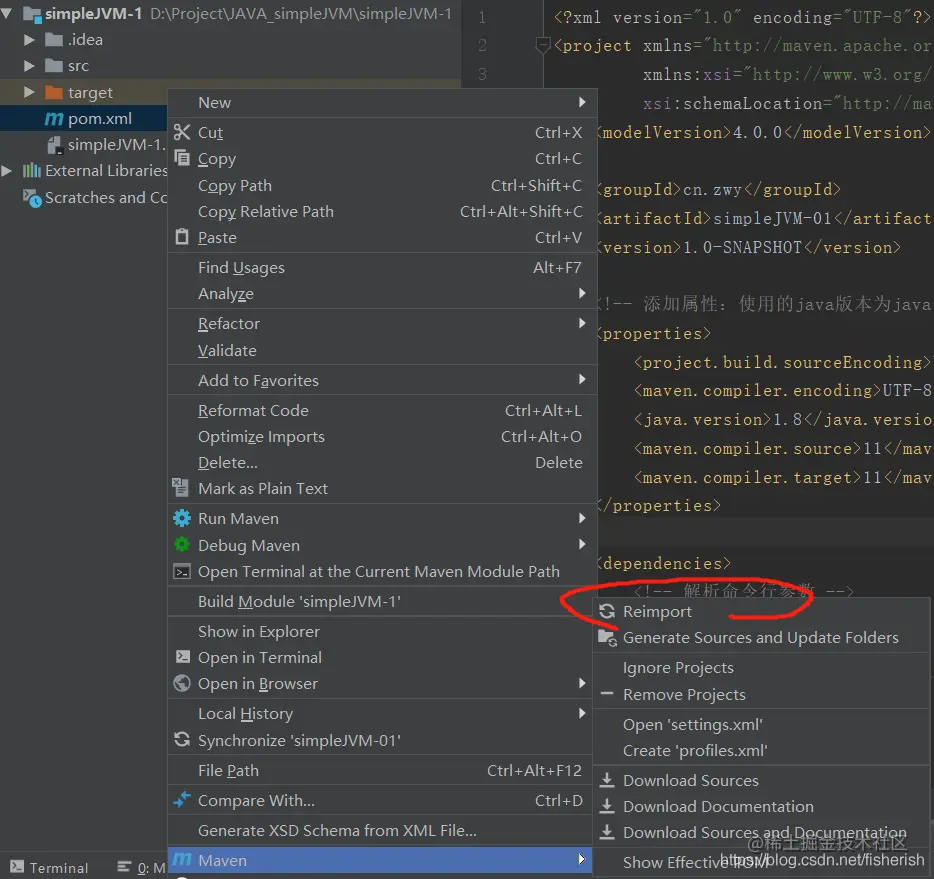Click Open 'settings.xml' in Maven submenu

tap(761, 724)
